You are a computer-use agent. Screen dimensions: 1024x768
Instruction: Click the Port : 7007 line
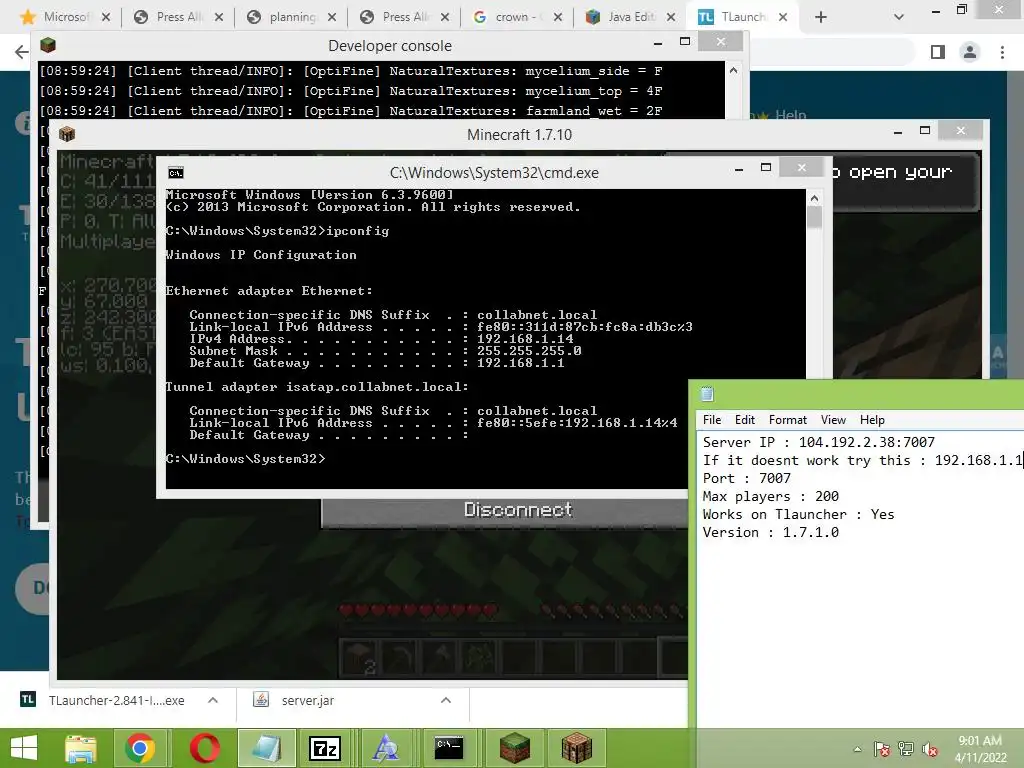(746, 478)
